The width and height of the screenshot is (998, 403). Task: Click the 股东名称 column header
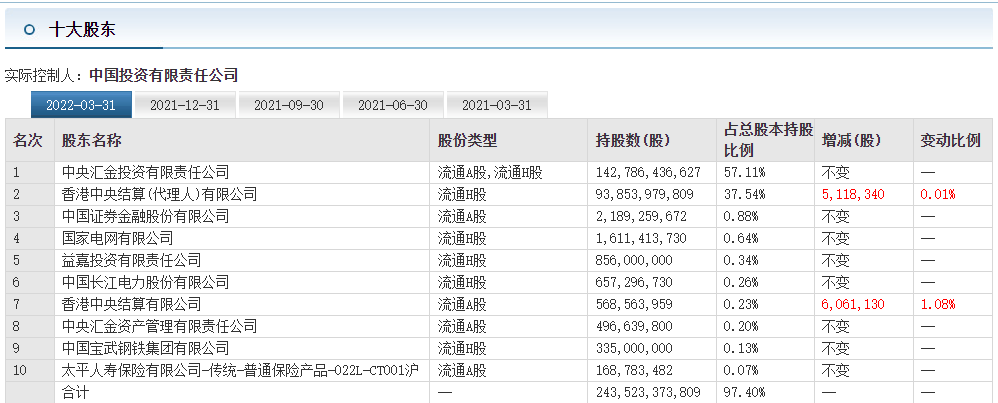pos(91,141)
